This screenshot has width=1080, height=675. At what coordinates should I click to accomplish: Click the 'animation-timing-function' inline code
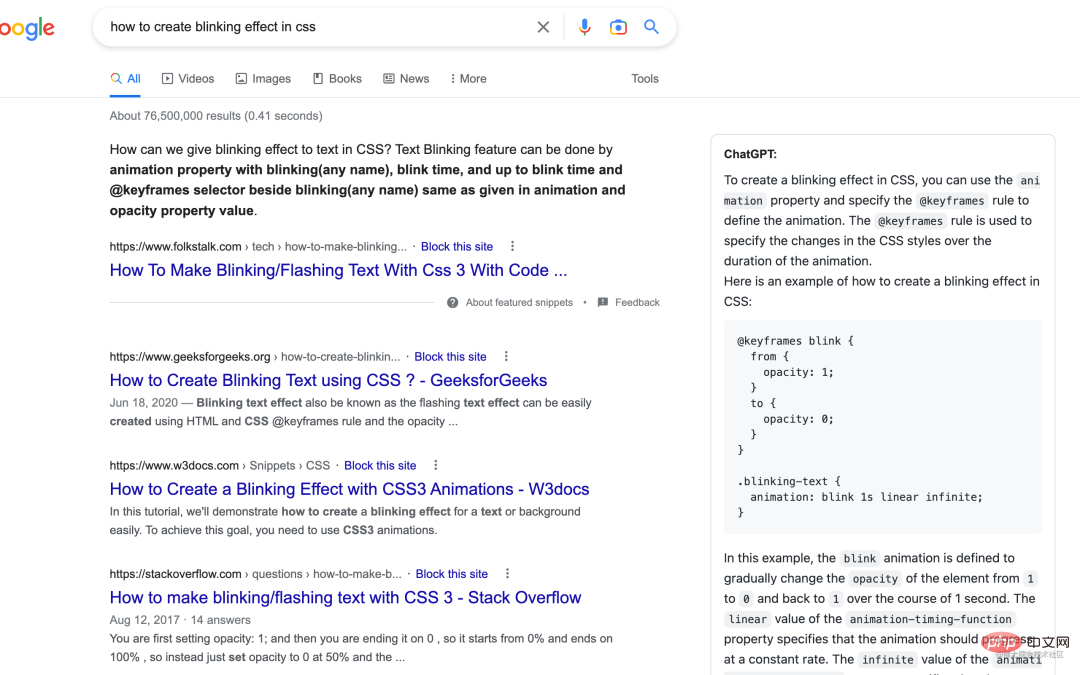[x=931, y=619]
